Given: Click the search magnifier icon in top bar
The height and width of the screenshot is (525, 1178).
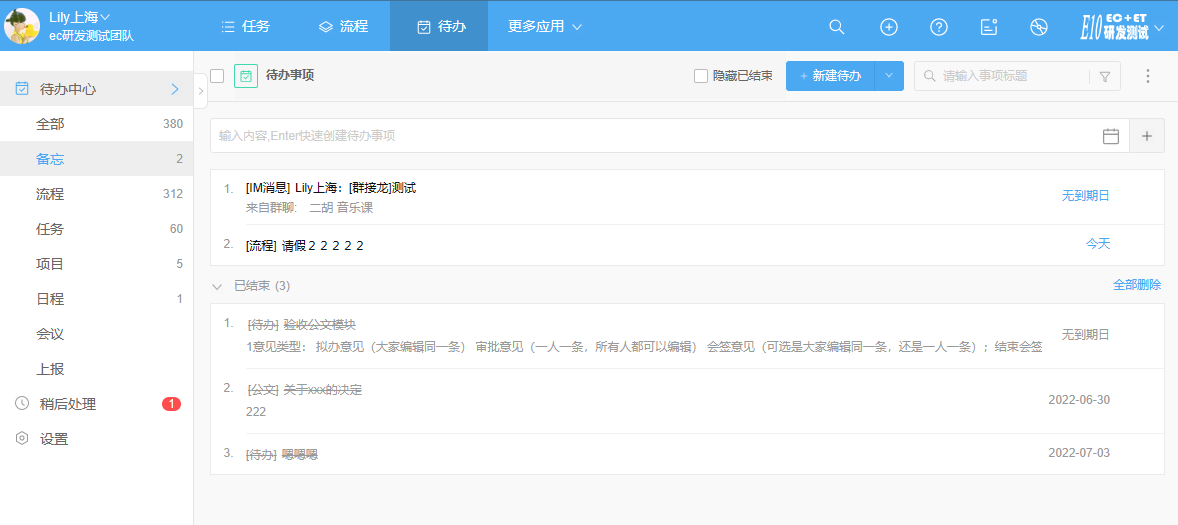Looking at the screenshot, I should (837, 27).
